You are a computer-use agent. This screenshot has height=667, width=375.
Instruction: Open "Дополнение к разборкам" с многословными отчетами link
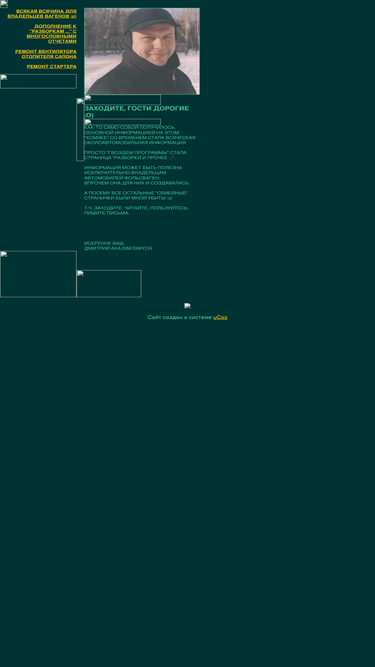(51, 34)
